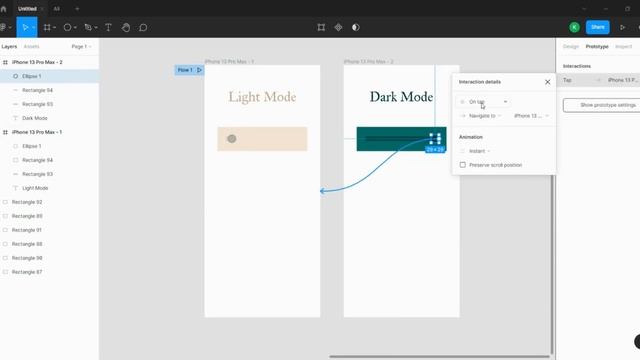Close the Interaction details panel
Image resolution: width=640 pixels, height=360 pixels.
(x=547, y=82)
